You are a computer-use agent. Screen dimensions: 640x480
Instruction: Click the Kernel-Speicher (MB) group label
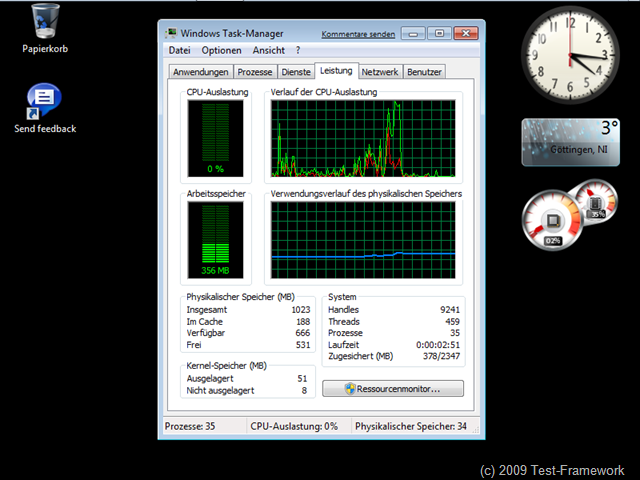click(227, 366)
